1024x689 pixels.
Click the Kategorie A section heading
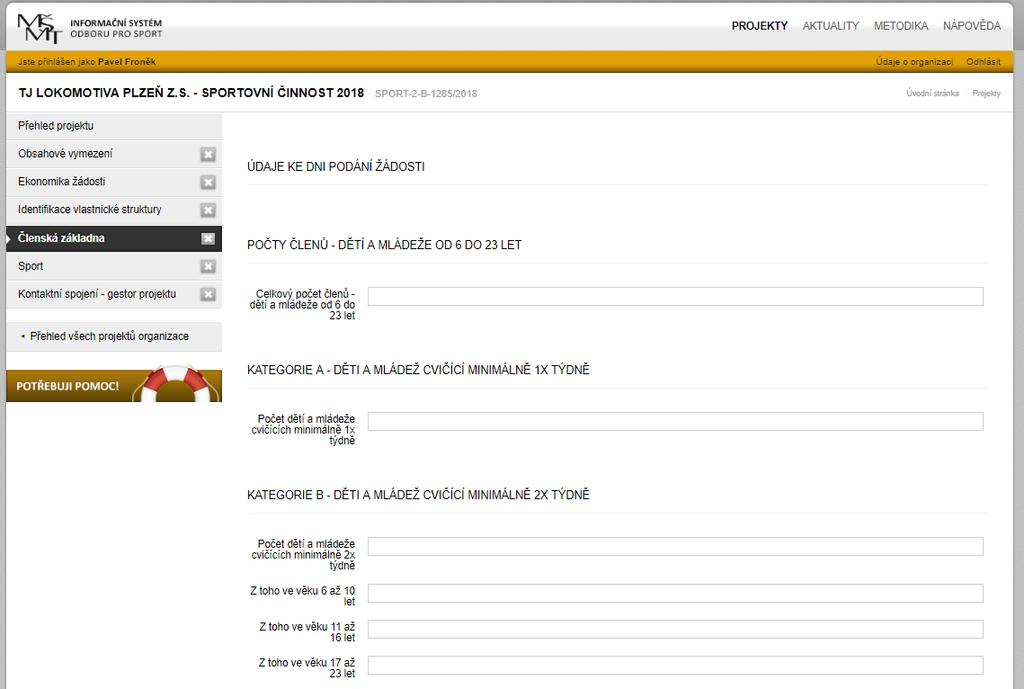[x=418, y=370]
